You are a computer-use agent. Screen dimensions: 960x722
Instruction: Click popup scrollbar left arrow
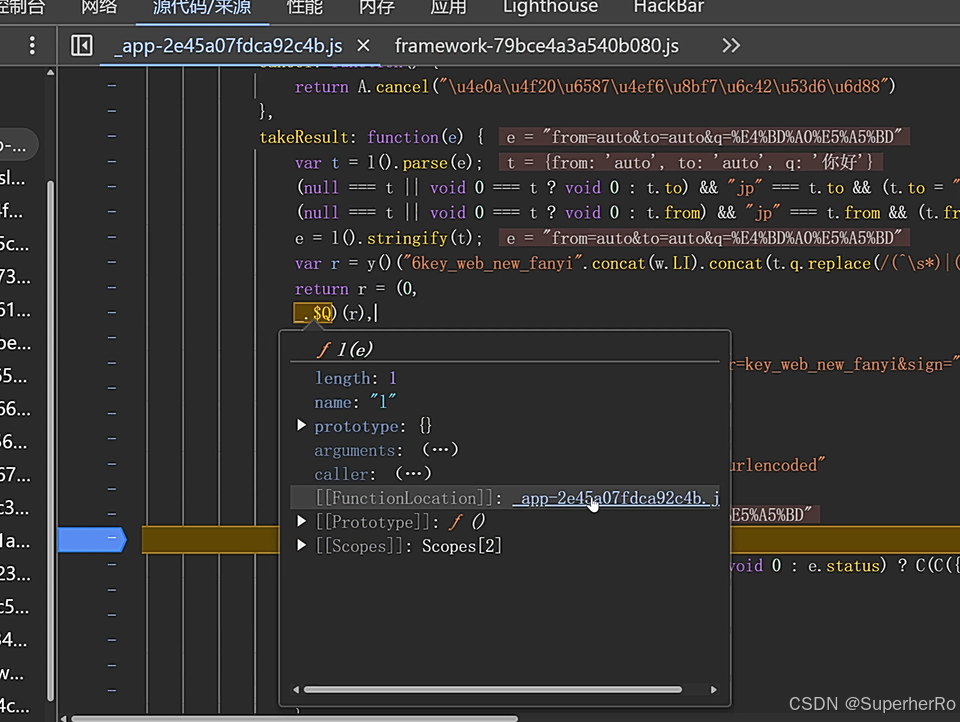tap(296, 690)
